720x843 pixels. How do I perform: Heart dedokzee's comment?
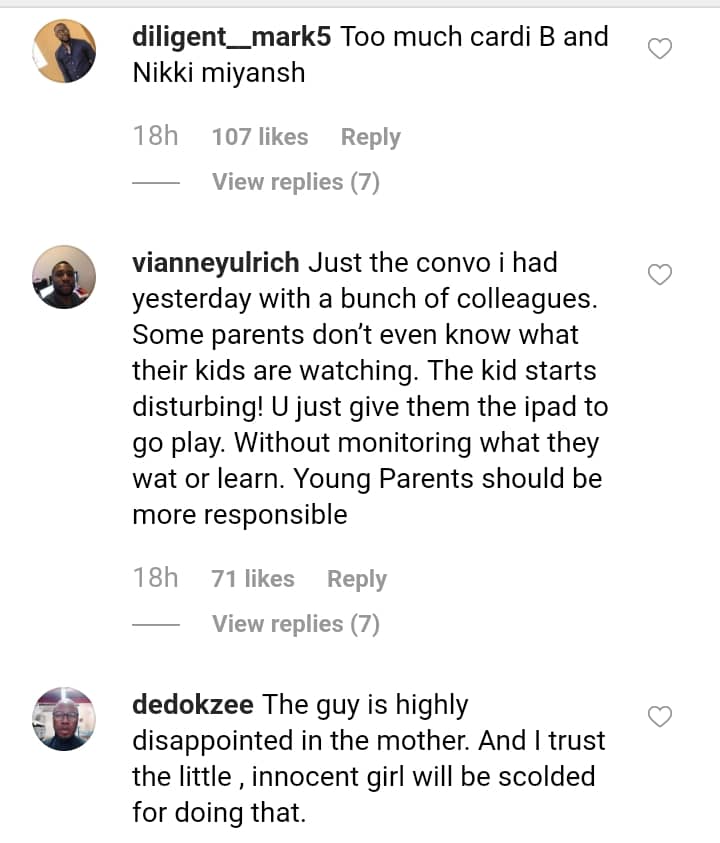(660, 716)
